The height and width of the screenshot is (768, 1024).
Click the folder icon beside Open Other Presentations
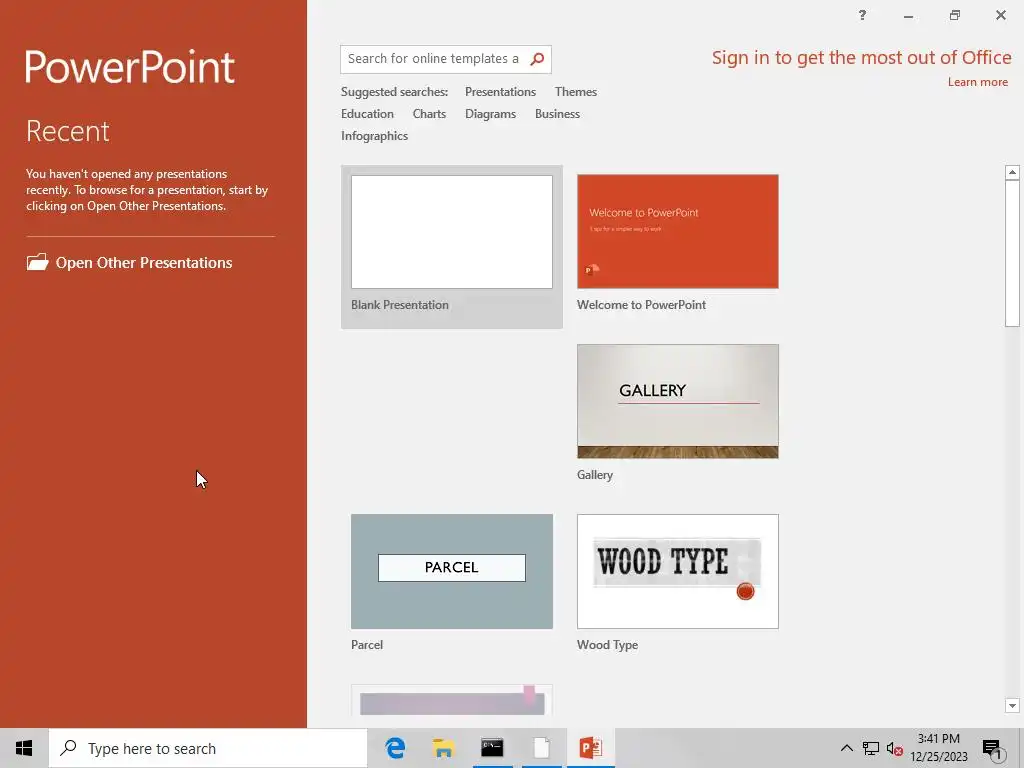click(37, 263)
